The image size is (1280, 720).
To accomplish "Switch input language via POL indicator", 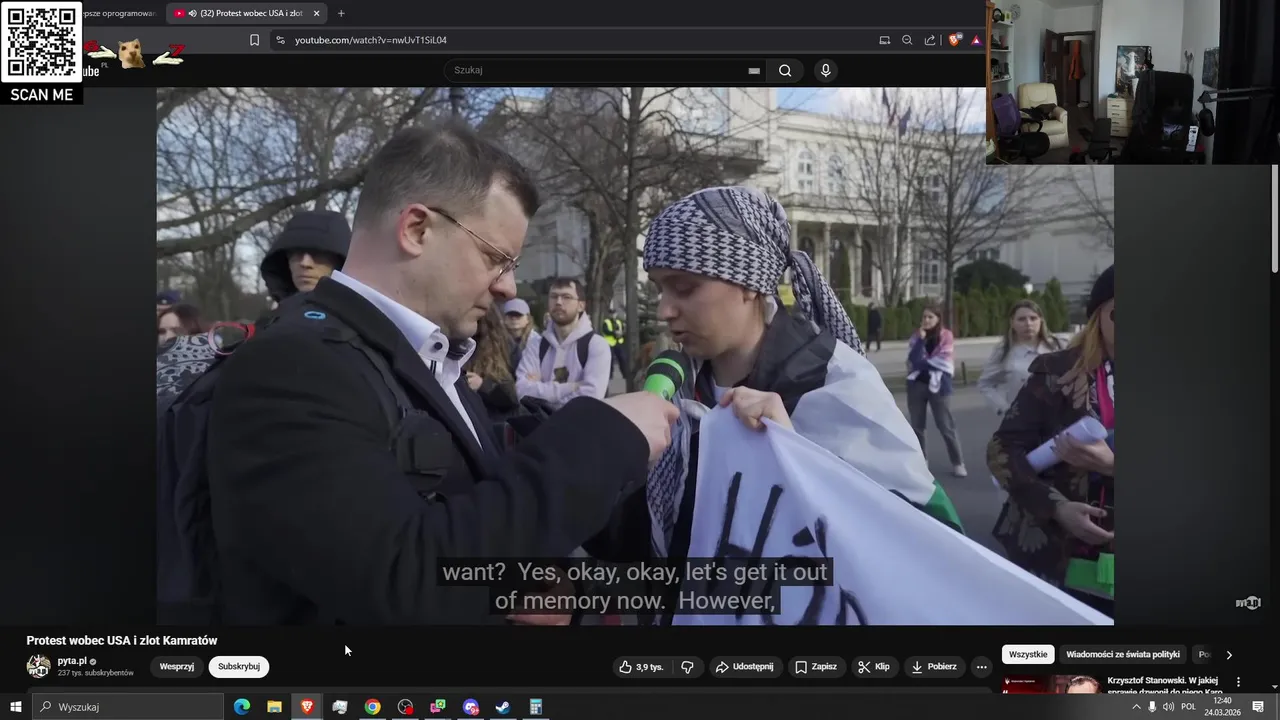I will click(1188, 707).
